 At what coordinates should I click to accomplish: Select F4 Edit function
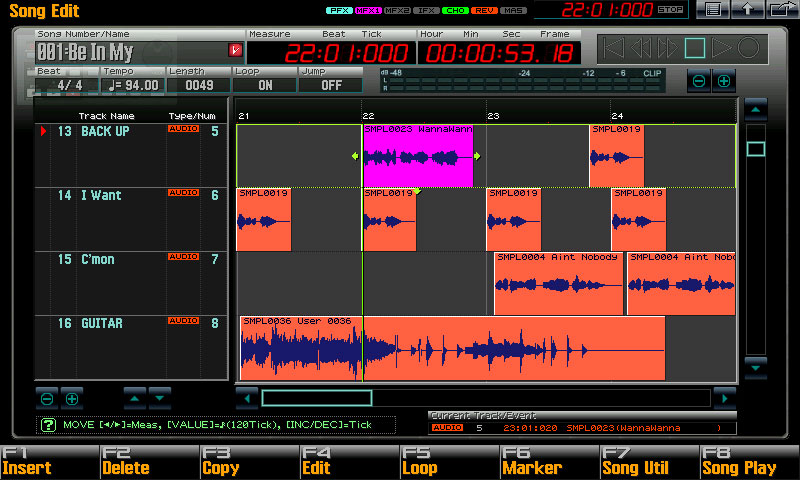pyautogui.click(x=349, y=462)
